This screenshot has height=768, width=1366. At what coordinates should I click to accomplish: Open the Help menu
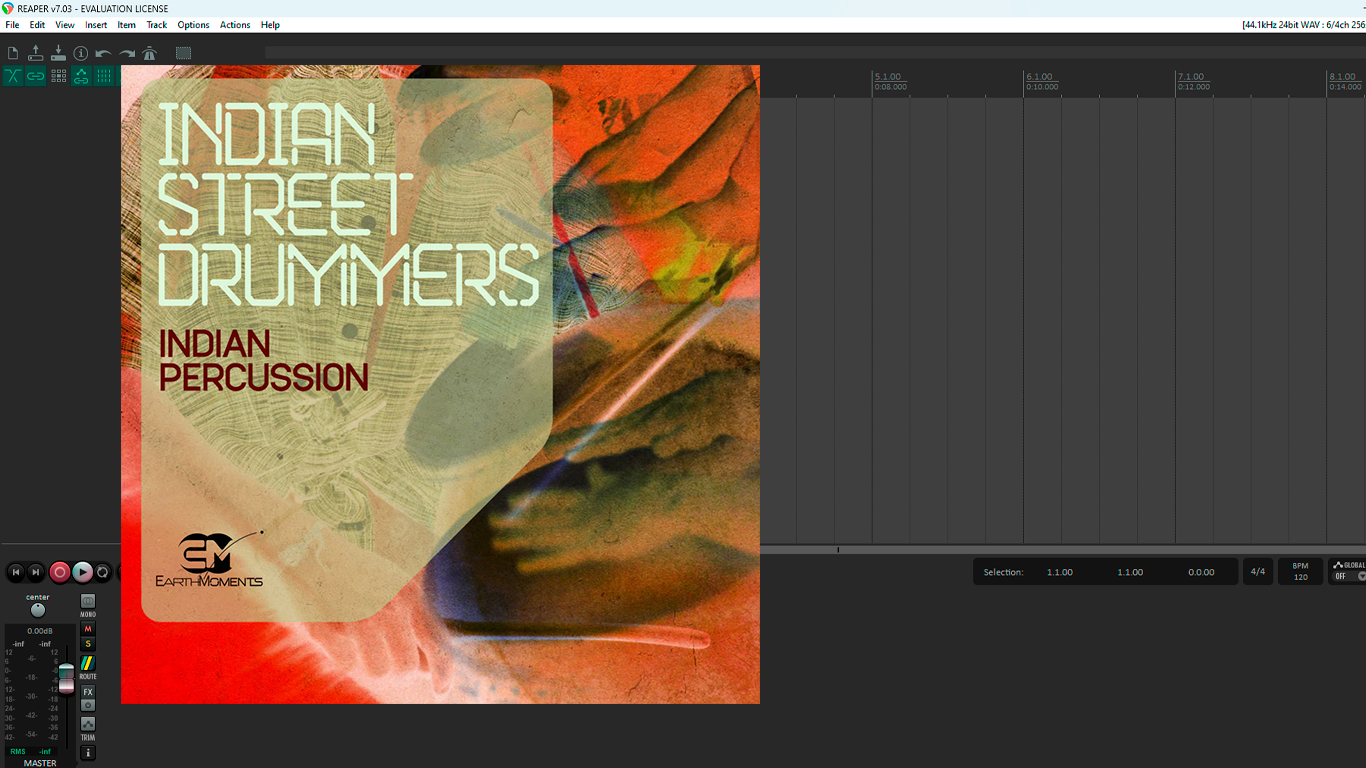[x=270, y=25]
